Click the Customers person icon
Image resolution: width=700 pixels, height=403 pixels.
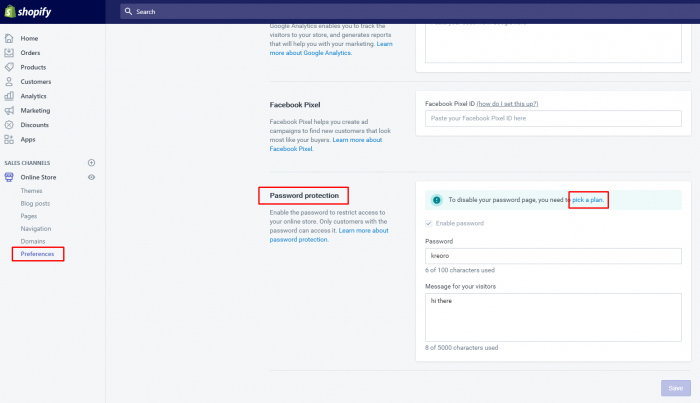tap(9, 82)
